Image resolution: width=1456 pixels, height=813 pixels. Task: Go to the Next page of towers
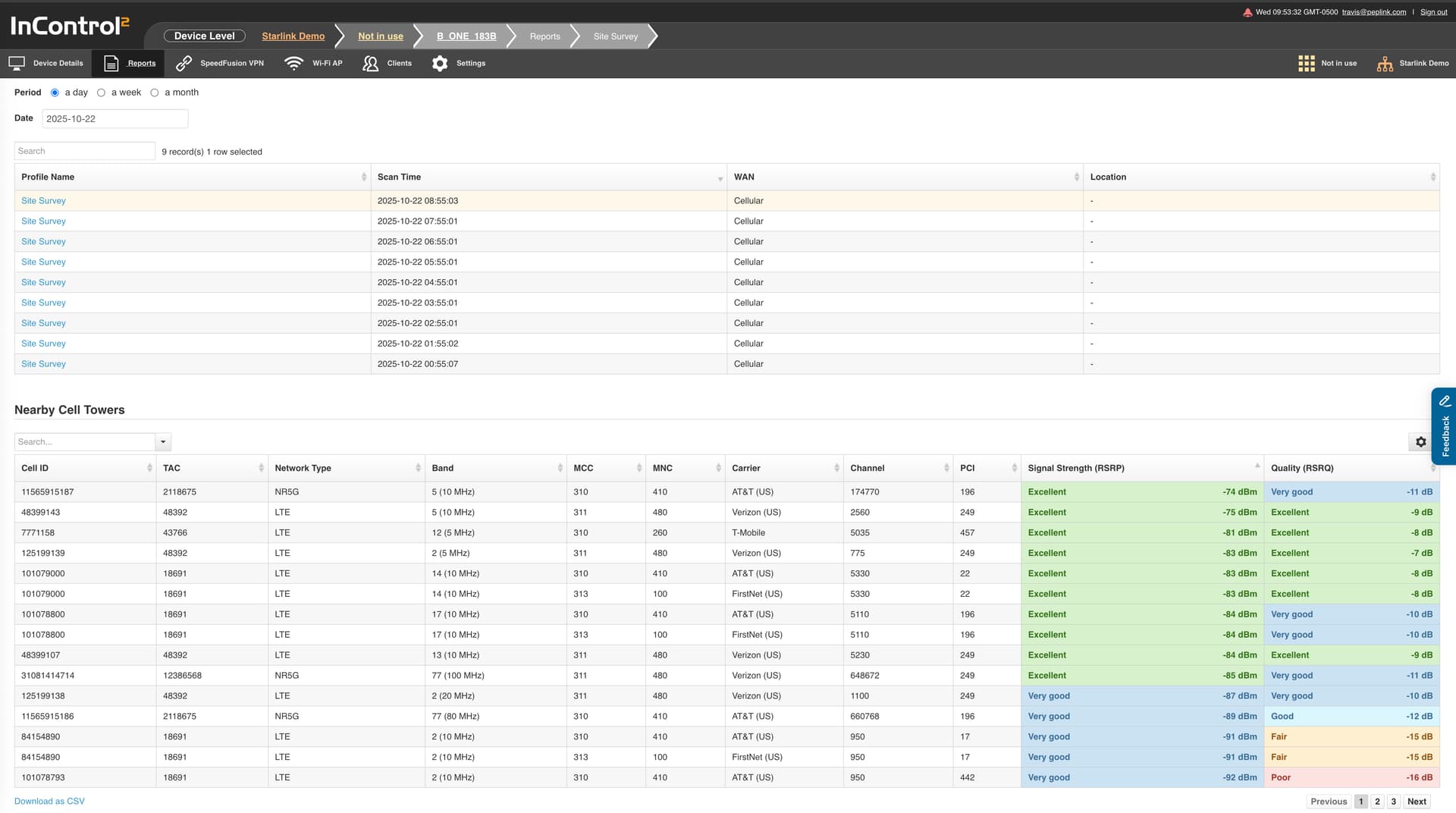point(1416,801)
